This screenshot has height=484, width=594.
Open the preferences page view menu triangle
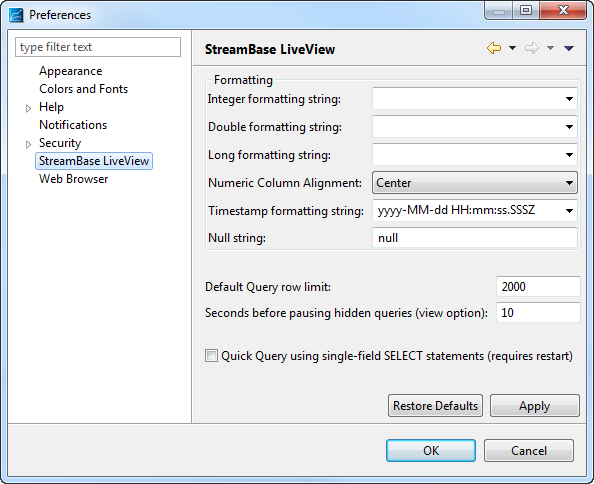tap(569, 48)
